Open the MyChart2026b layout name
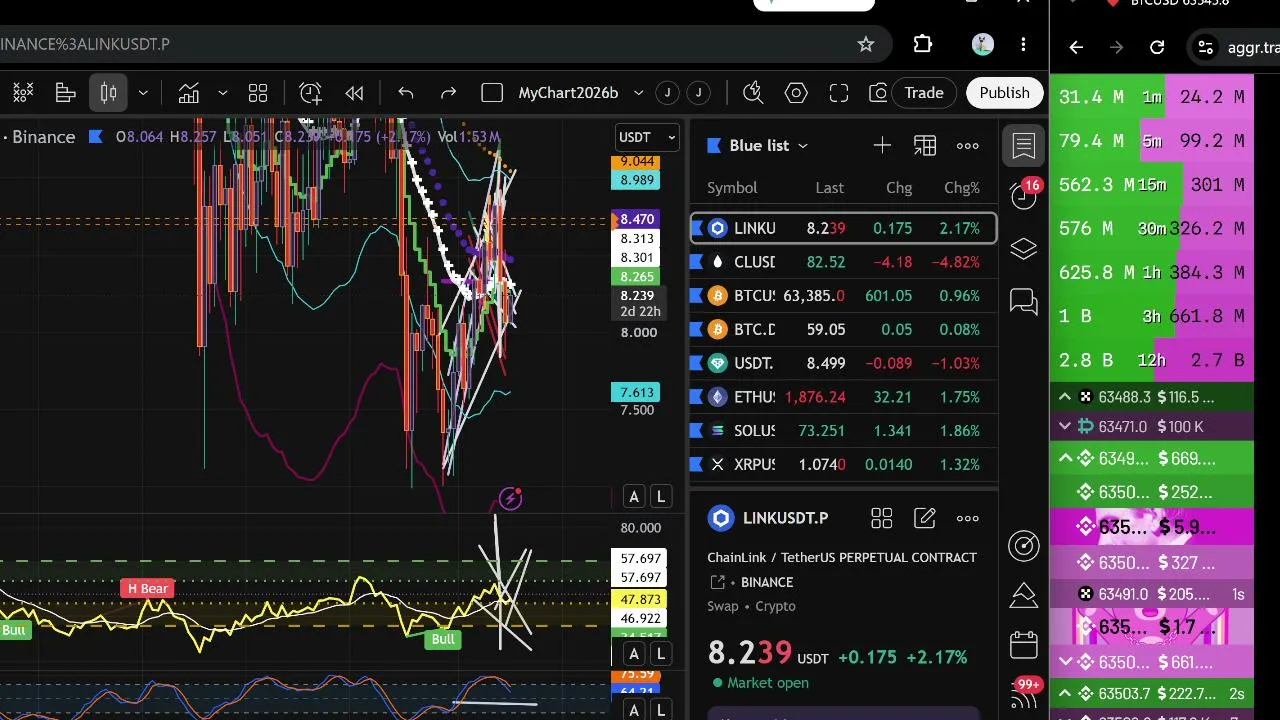Image resolution: width=1280 pixels, height=720 pixels. click(x=568, y=93)
